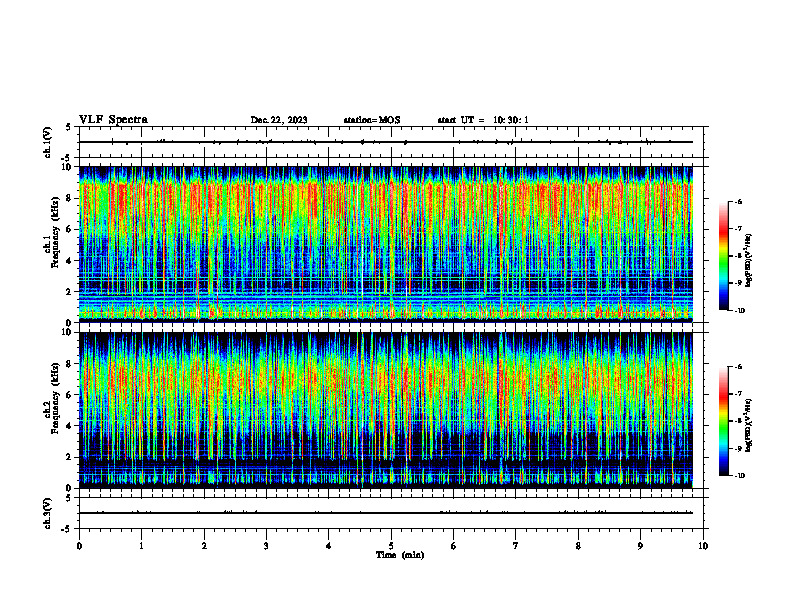The height and width of the screenshot is (612, 792).
Task: Click time axis end tick label '10'
Action: click(703, 546)
